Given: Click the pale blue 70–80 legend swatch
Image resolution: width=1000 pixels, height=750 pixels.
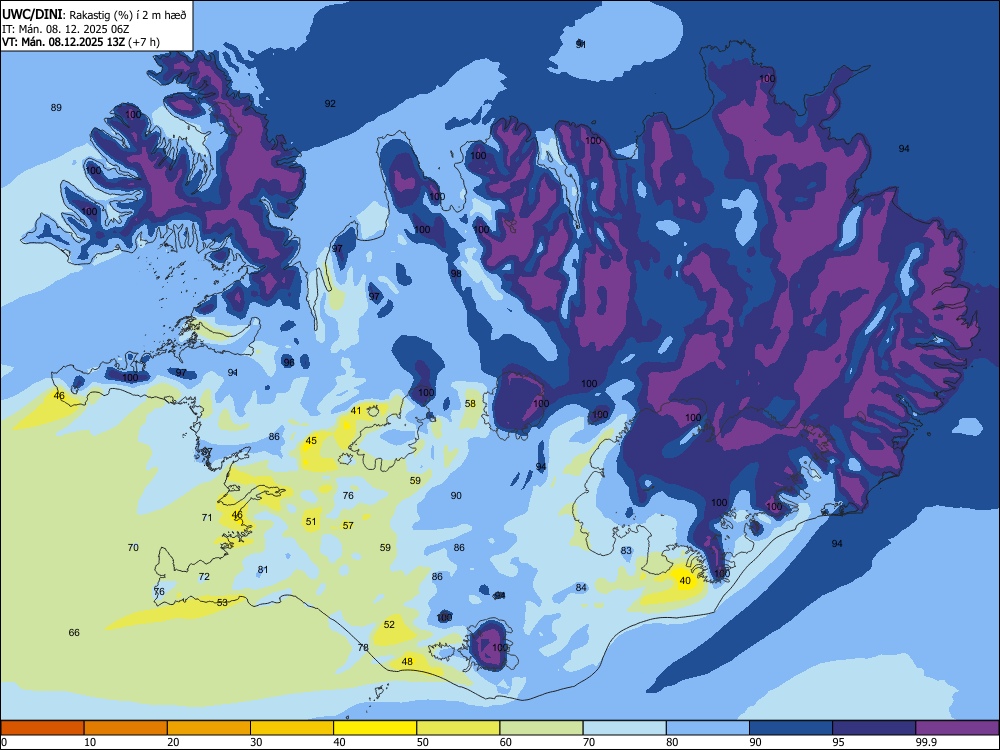Looking at the screenshot, I should tap(625, 728).
